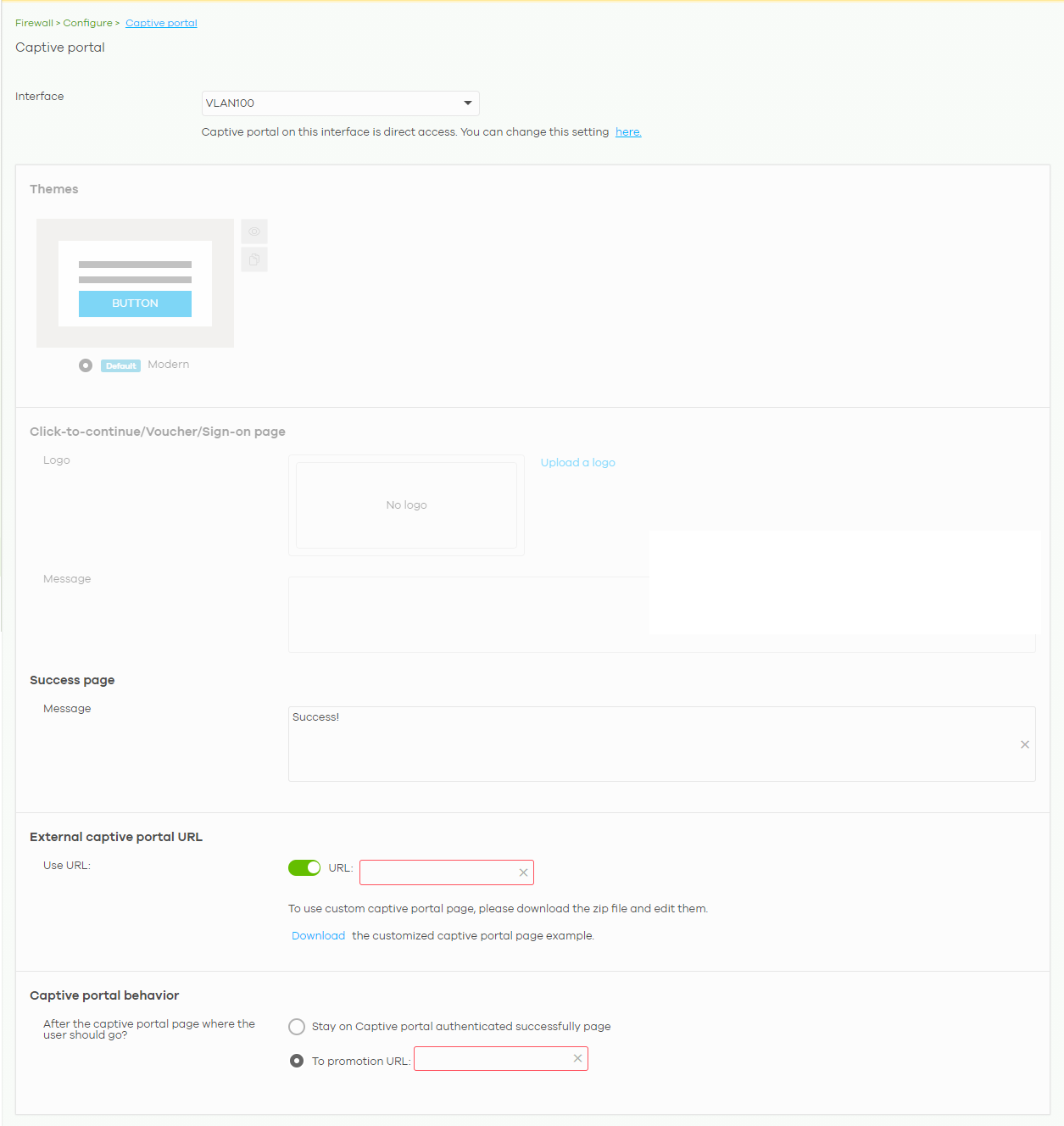Screen dimensions: 1064x1126
Task: Click the No logo placeholder box
Action: 406,505
